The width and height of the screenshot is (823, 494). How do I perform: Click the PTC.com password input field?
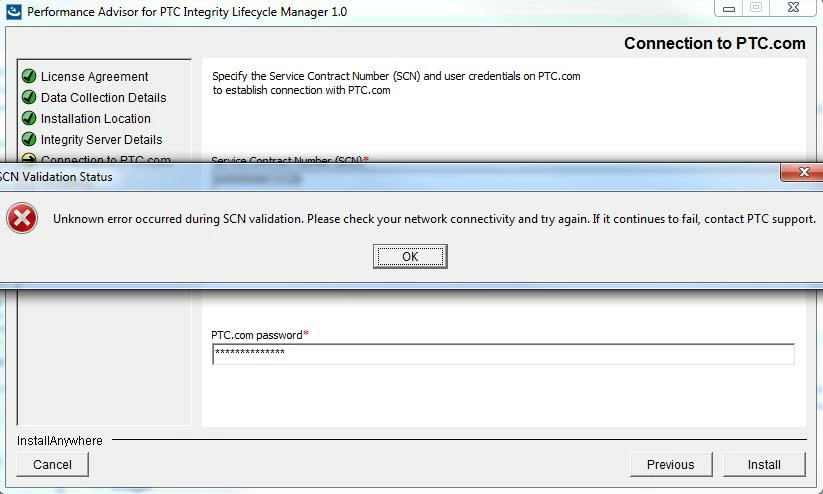pyautogui.click(x=503, y=354)
